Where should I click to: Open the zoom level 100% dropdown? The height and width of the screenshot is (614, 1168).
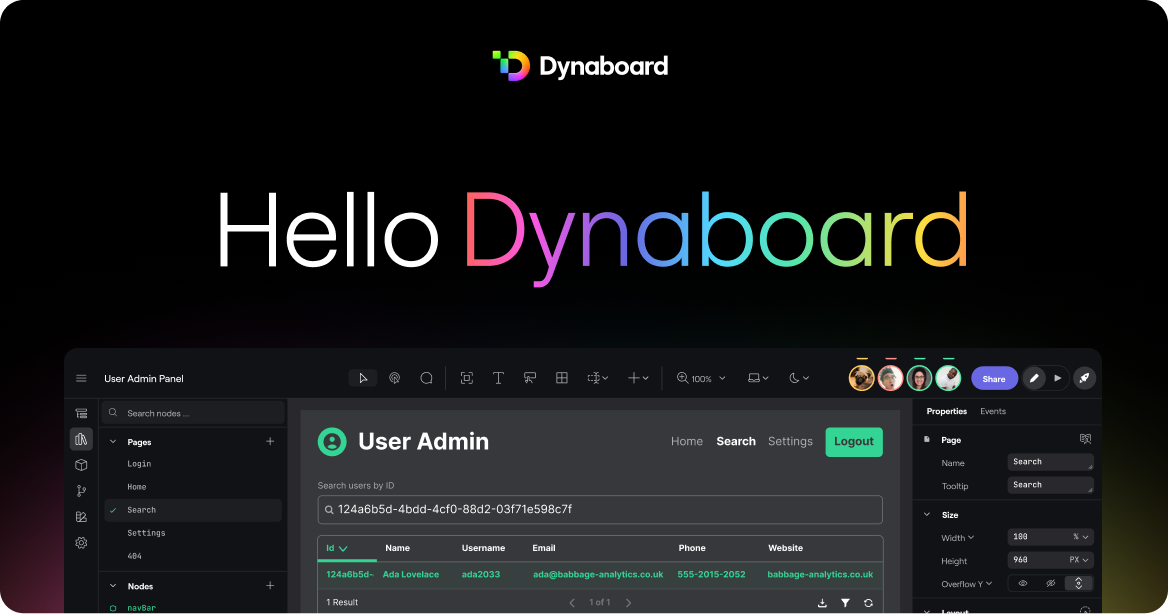click(700, 377)
